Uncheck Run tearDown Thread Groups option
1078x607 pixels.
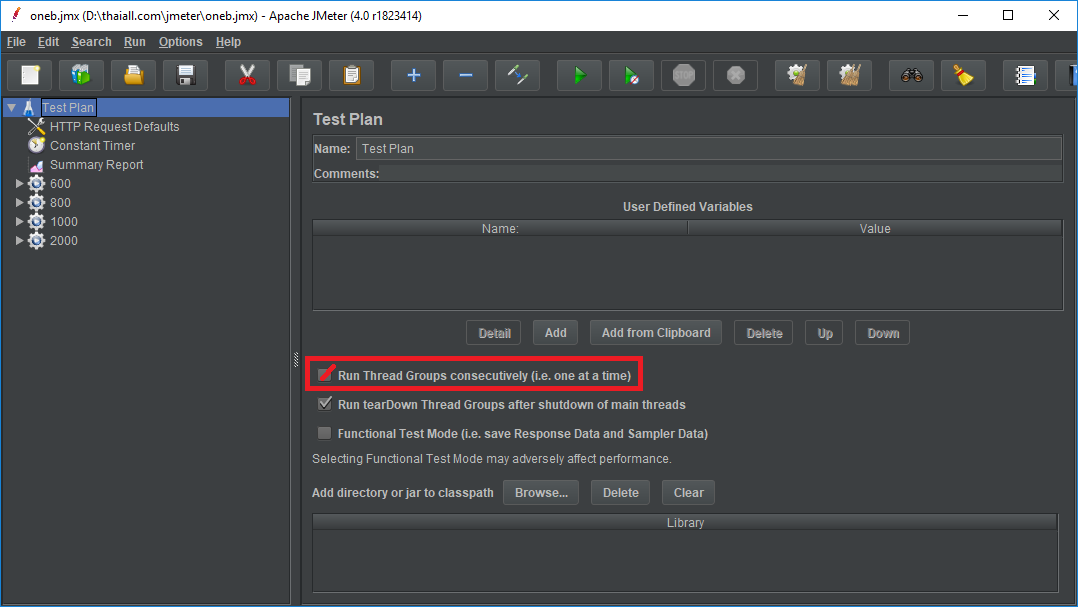tap(325, 404)
